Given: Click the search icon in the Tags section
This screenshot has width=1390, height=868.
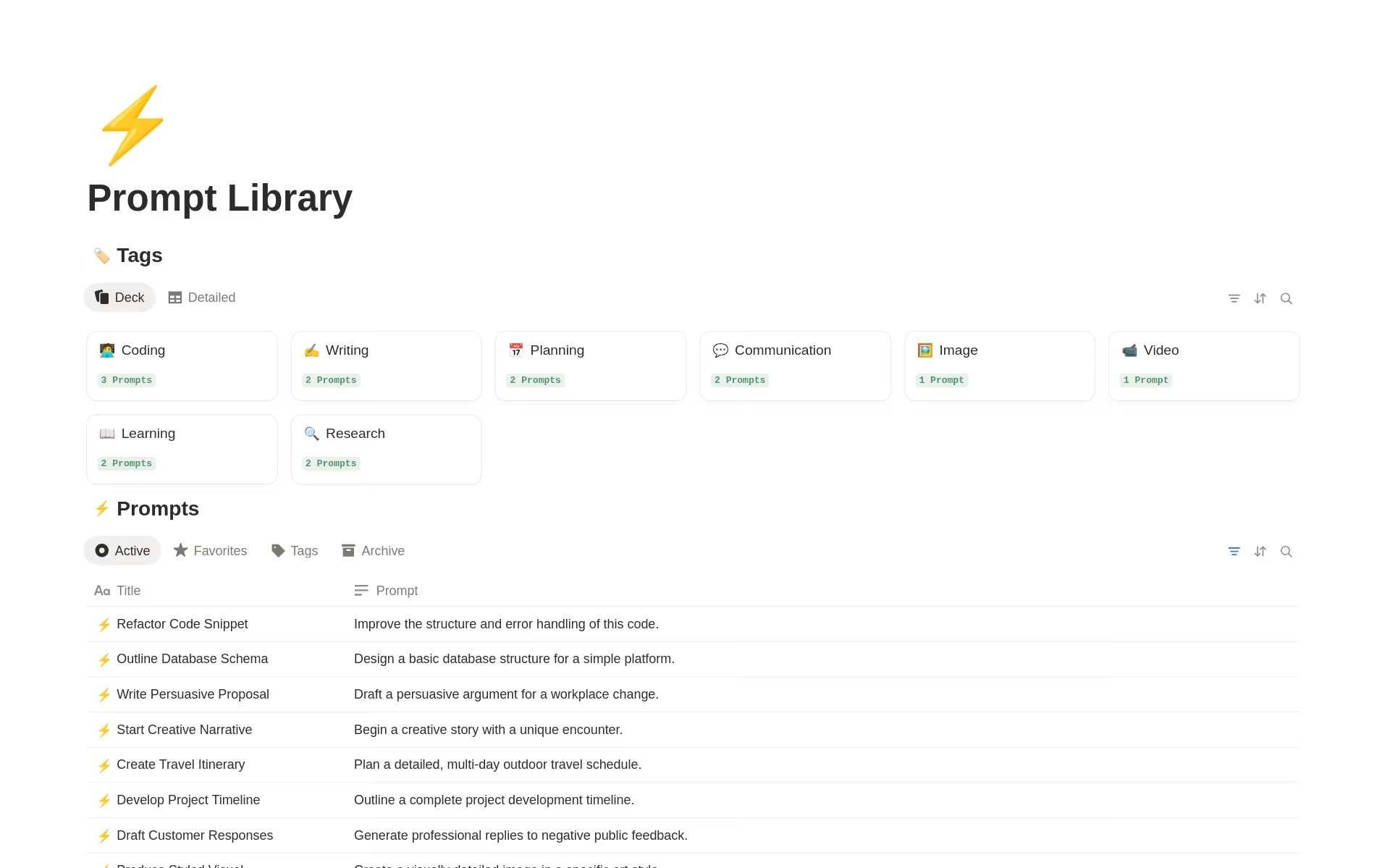Looking at the screenshot, I should click(1286, 298).
